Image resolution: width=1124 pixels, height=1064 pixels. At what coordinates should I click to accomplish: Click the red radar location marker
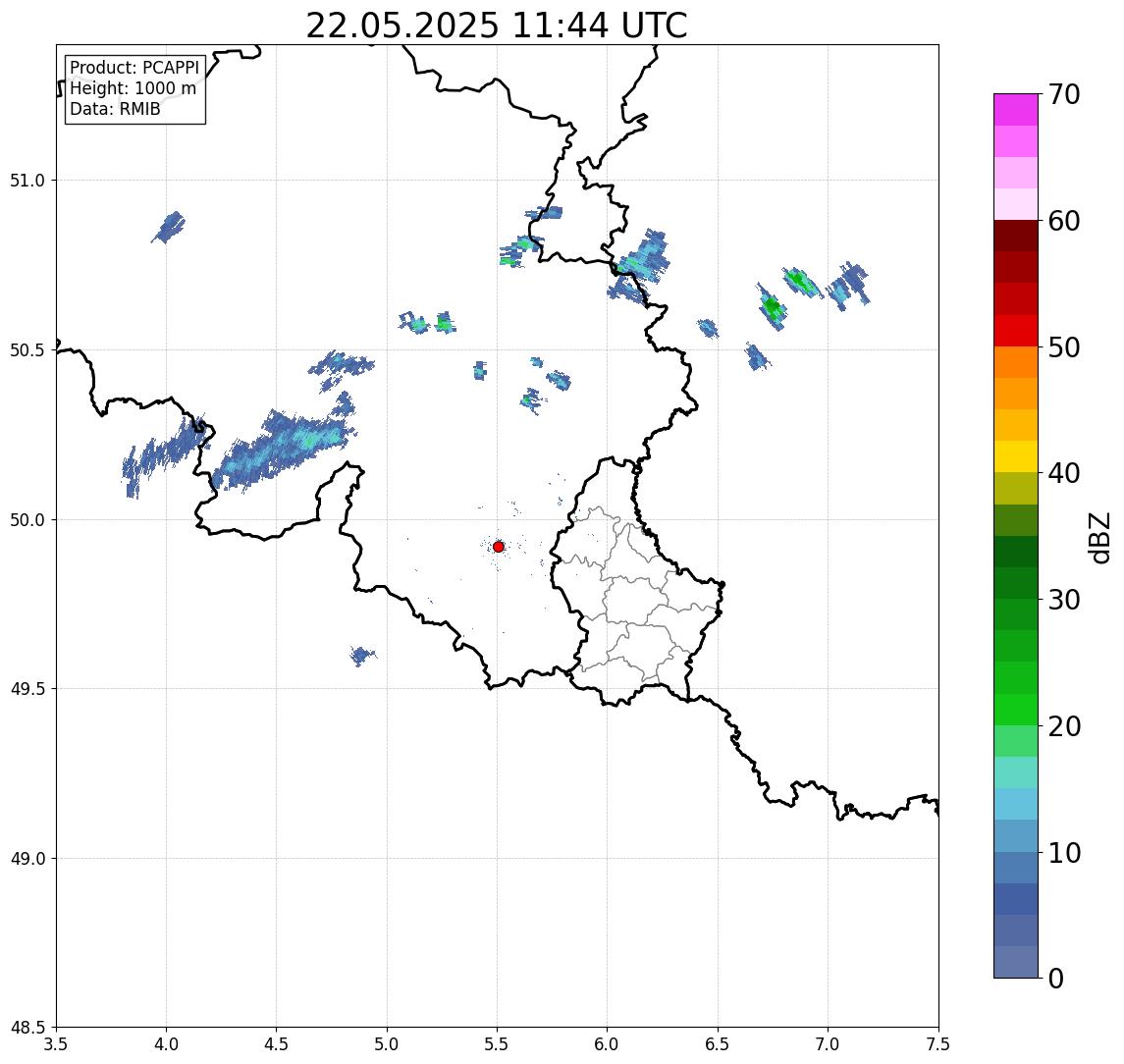coord(499,547)
